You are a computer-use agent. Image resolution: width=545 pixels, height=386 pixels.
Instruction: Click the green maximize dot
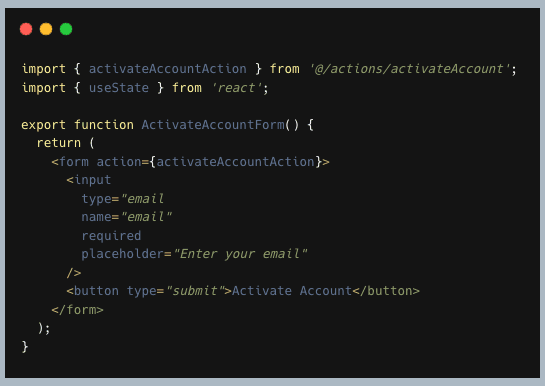66,29
